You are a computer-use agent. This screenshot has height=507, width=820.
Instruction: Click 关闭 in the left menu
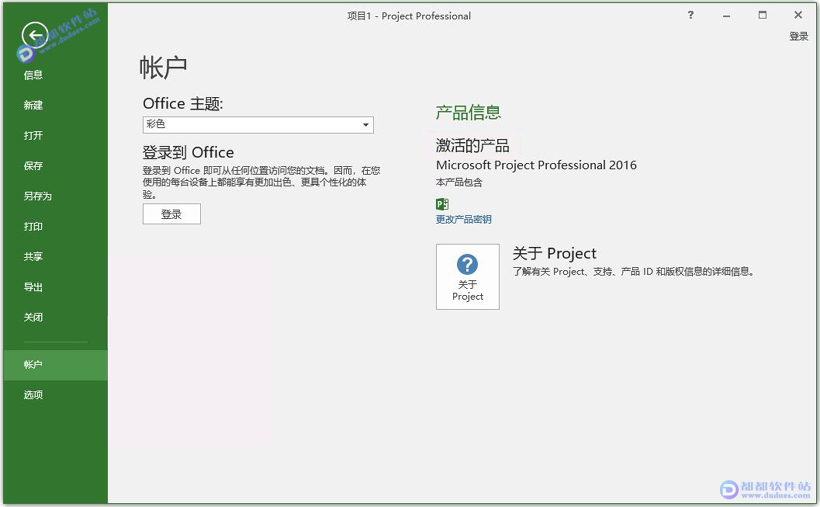33,318
